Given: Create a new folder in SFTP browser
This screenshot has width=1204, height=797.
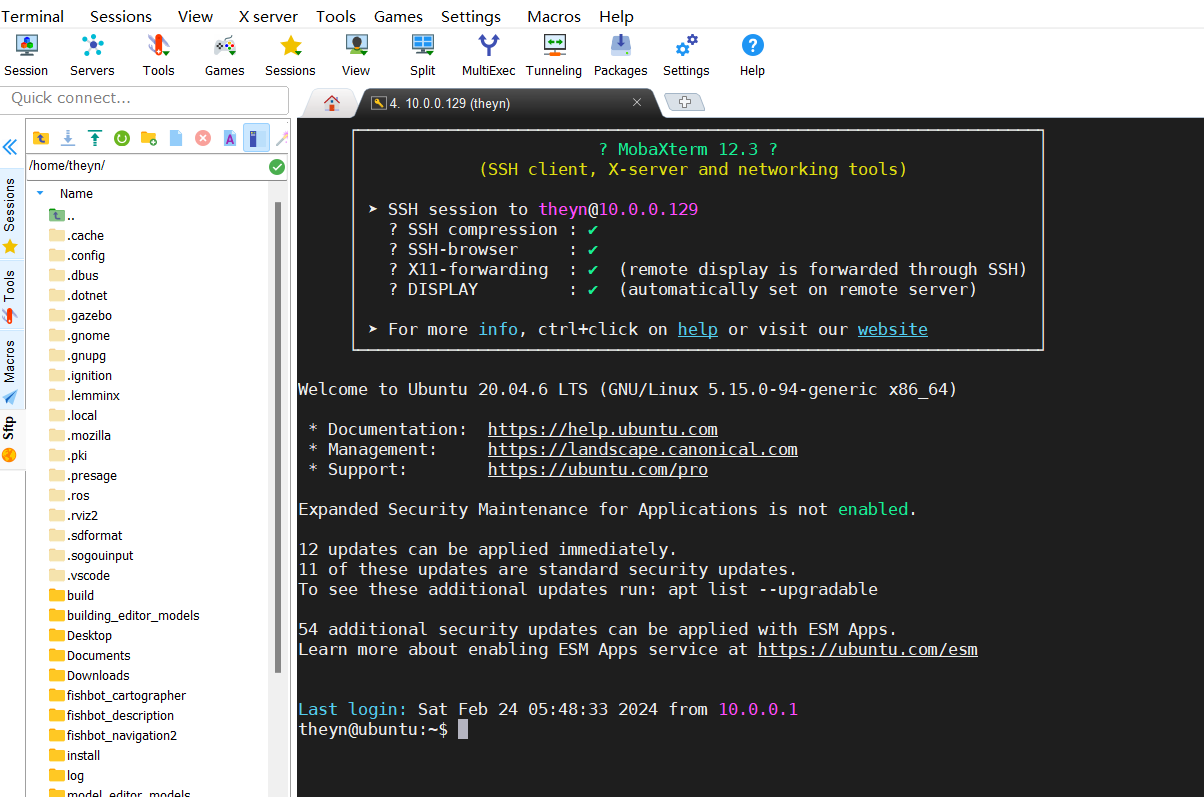Looking at the screenshot, I should tap(149, 138).
